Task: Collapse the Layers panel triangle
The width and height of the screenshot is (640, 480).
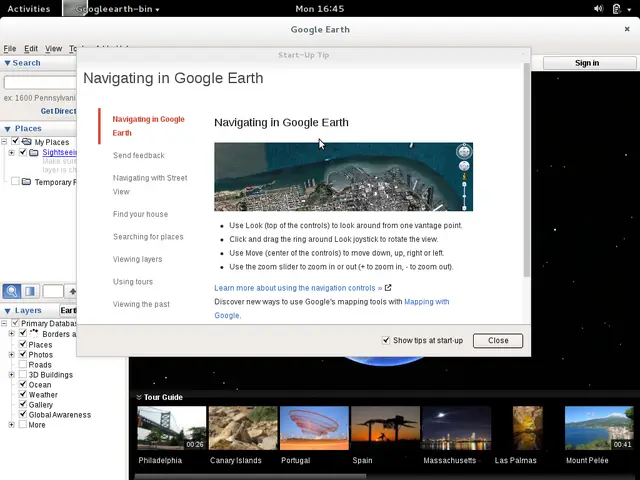Action: [7, 311]
